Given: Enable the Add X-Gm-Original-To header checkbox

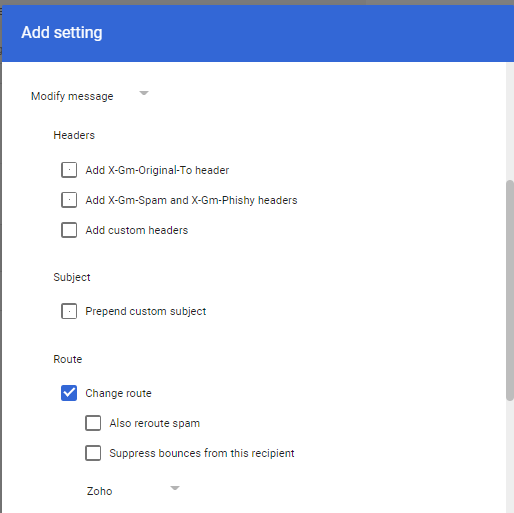Looking at the screenshot, I should [69, 170].
